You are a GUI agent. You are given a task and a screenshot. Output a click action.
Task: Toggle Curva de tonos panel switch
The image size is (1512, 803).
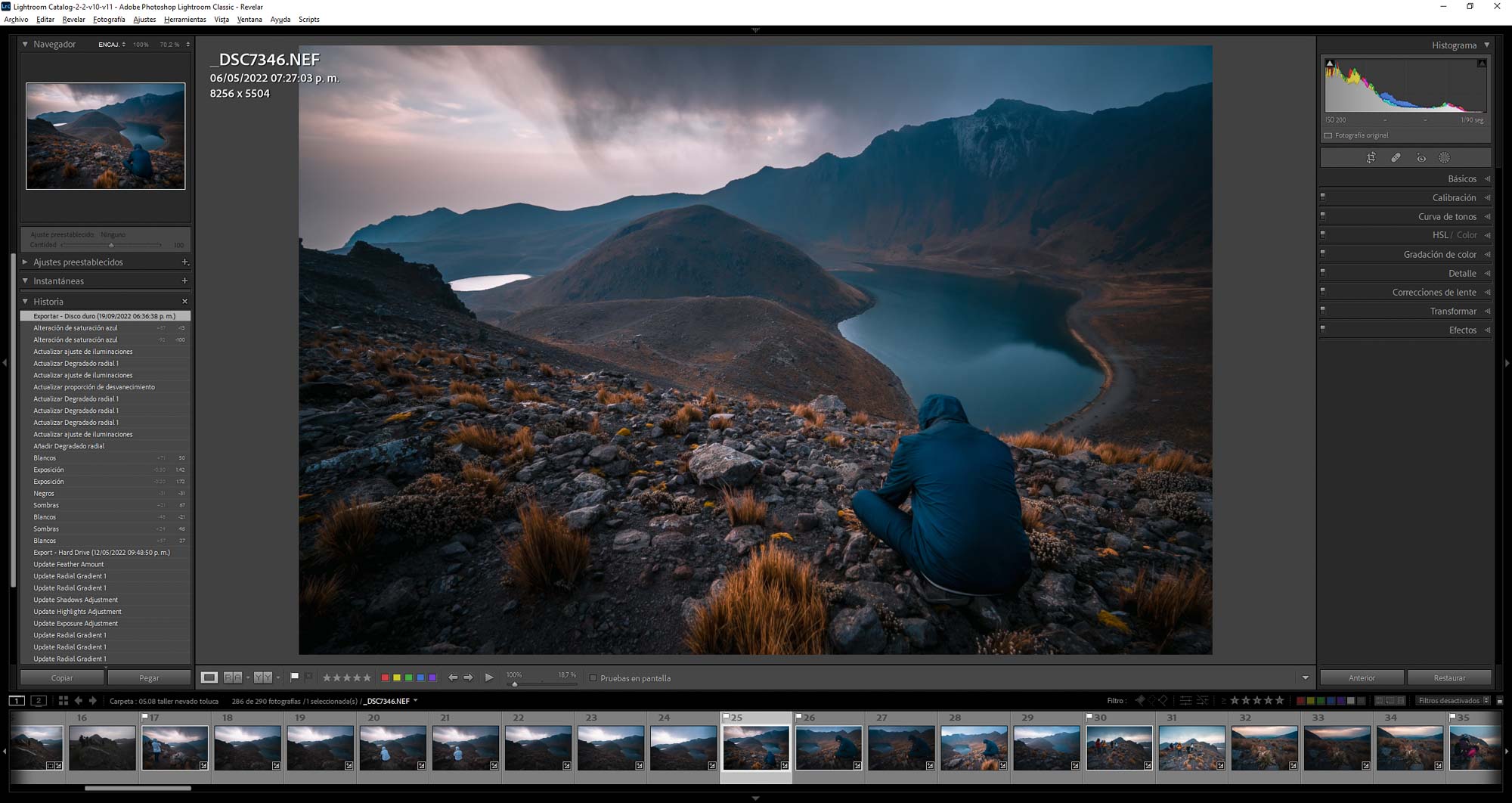click(x=1323, y=215)
